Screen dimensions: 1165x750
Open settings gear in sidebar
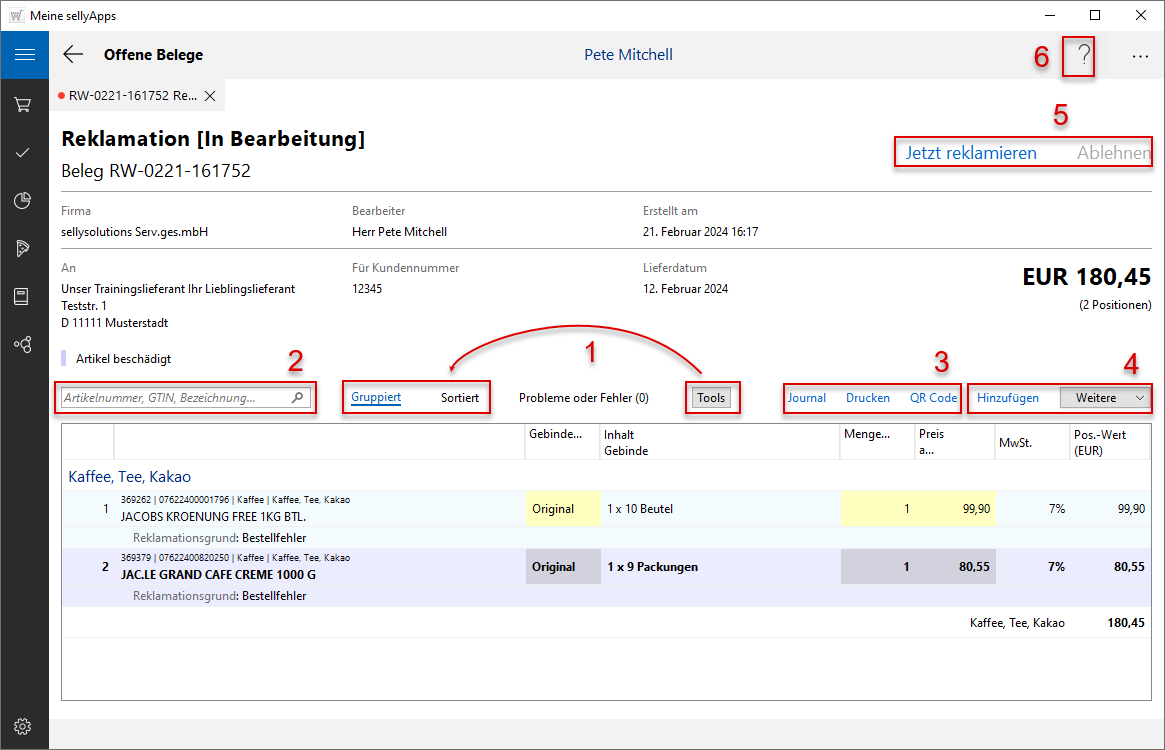[24, 726]
